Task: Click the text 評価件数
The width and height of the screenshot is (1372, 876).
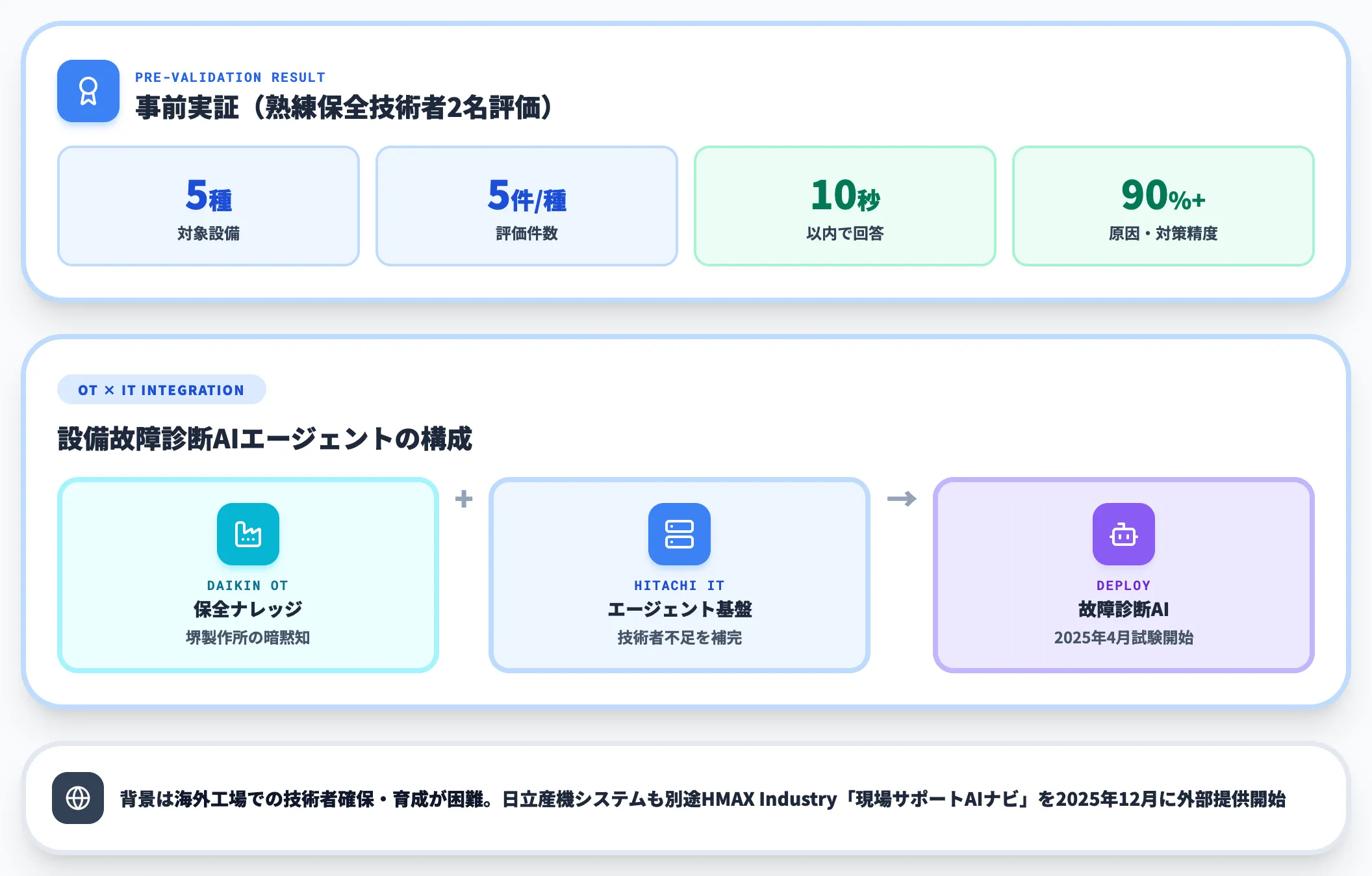Action: (527, 233)
